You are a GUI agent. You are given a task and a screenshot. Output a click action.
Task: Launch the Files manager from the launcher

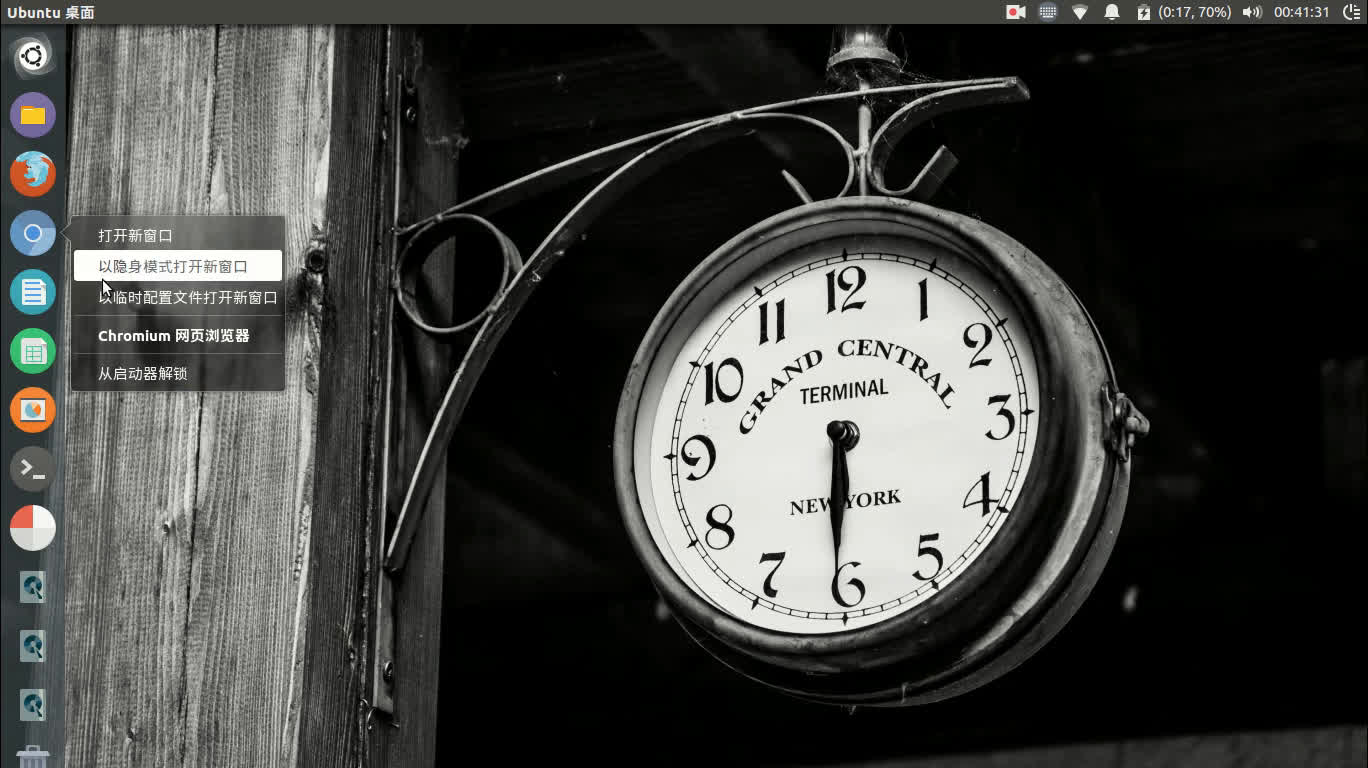pyautogui.click(x=33, y=115)
